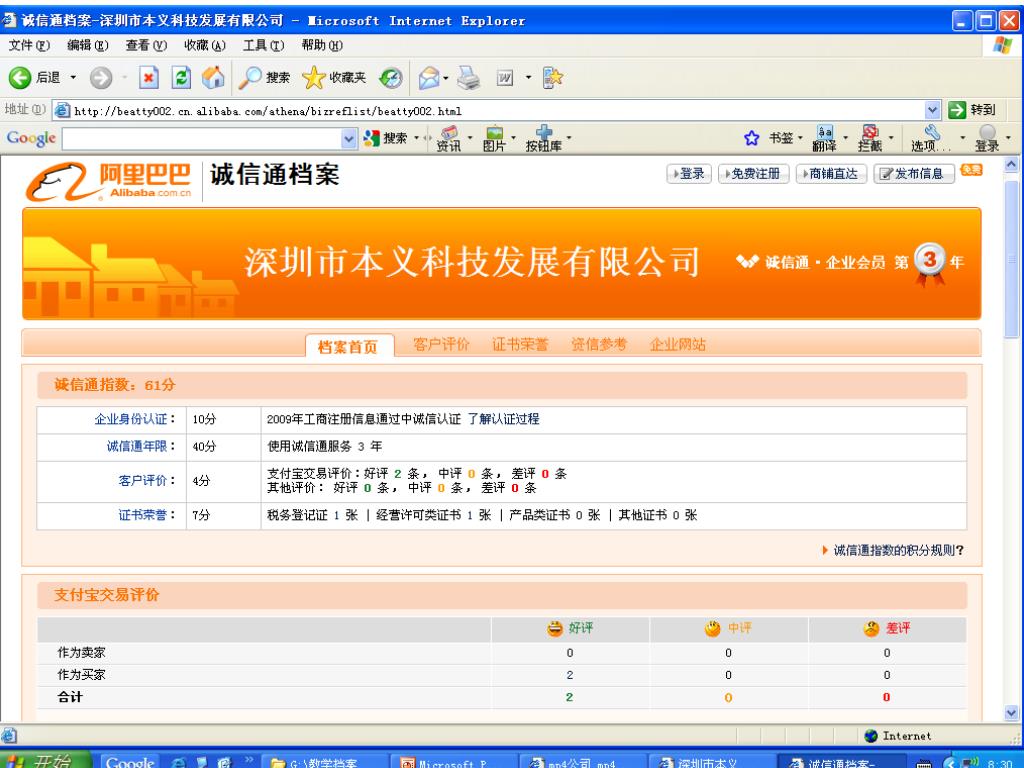Expand the Mail icon dropdown arrow
Viewport: 1024px width, 768px height.
(445, 78)
